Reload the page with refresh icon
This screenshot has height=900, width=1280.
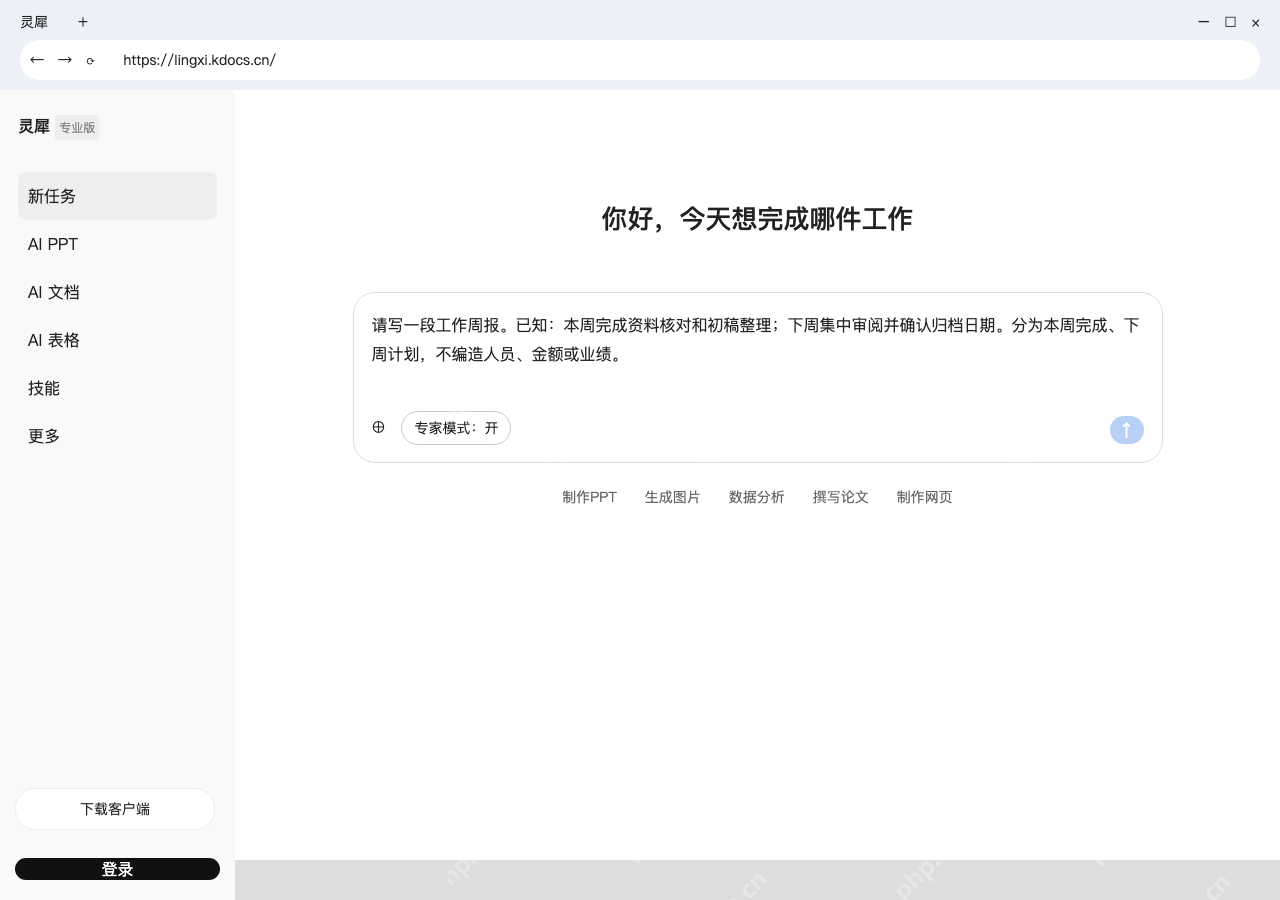pos(90,61)
